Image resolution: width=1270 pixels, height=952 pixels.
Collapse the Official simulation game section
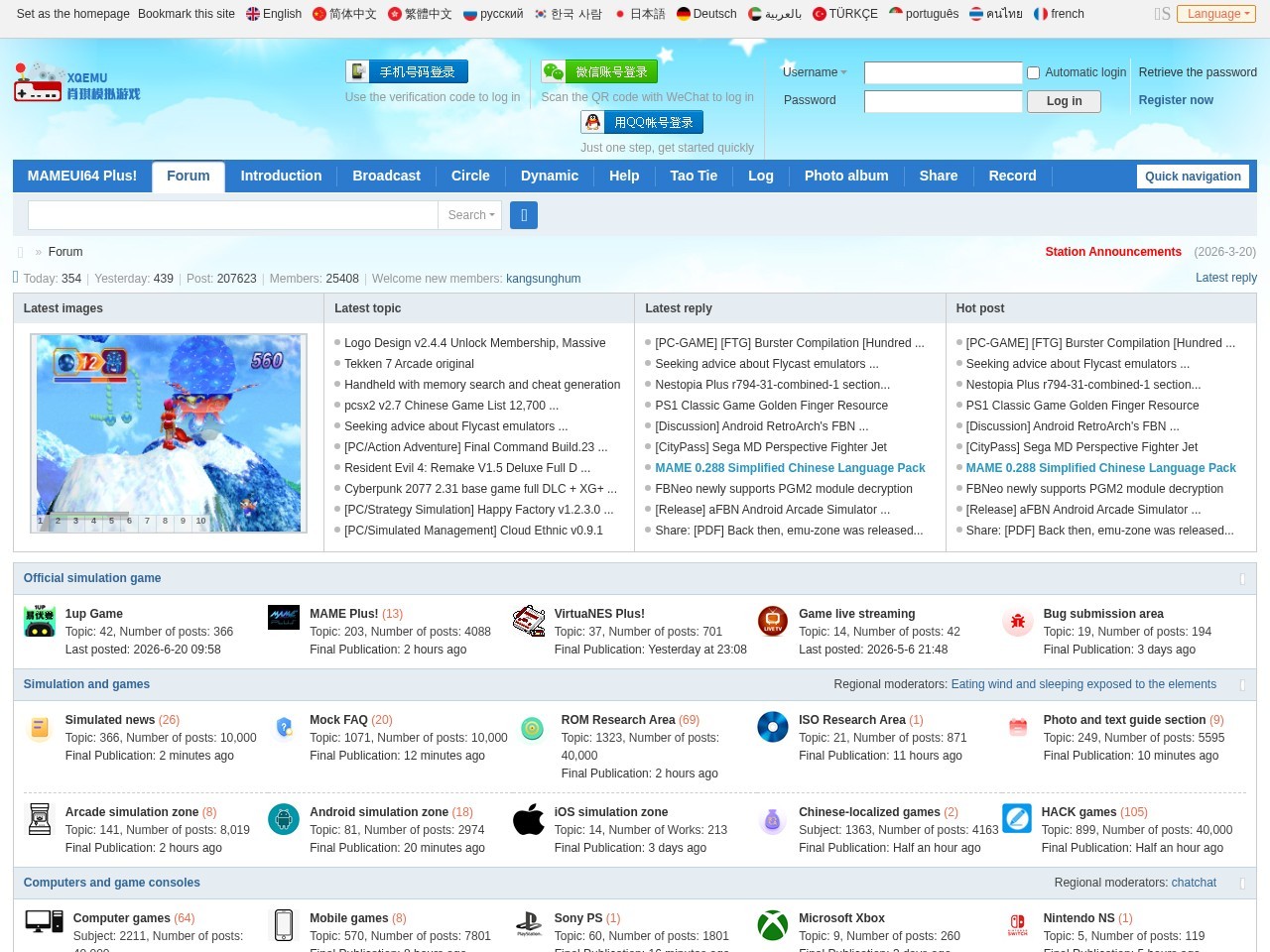click(x=1242, y=579)
